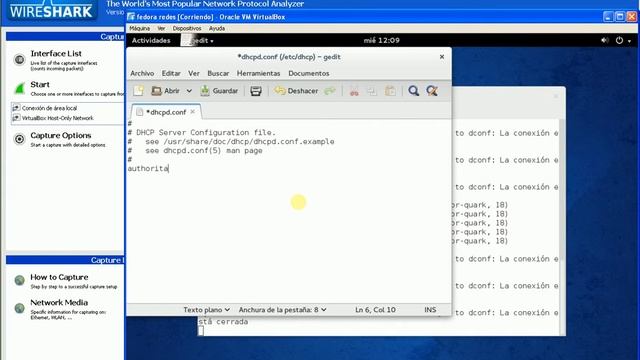Open find and replace icon
This screenshot has height=360, width=640.
point(432,91)
